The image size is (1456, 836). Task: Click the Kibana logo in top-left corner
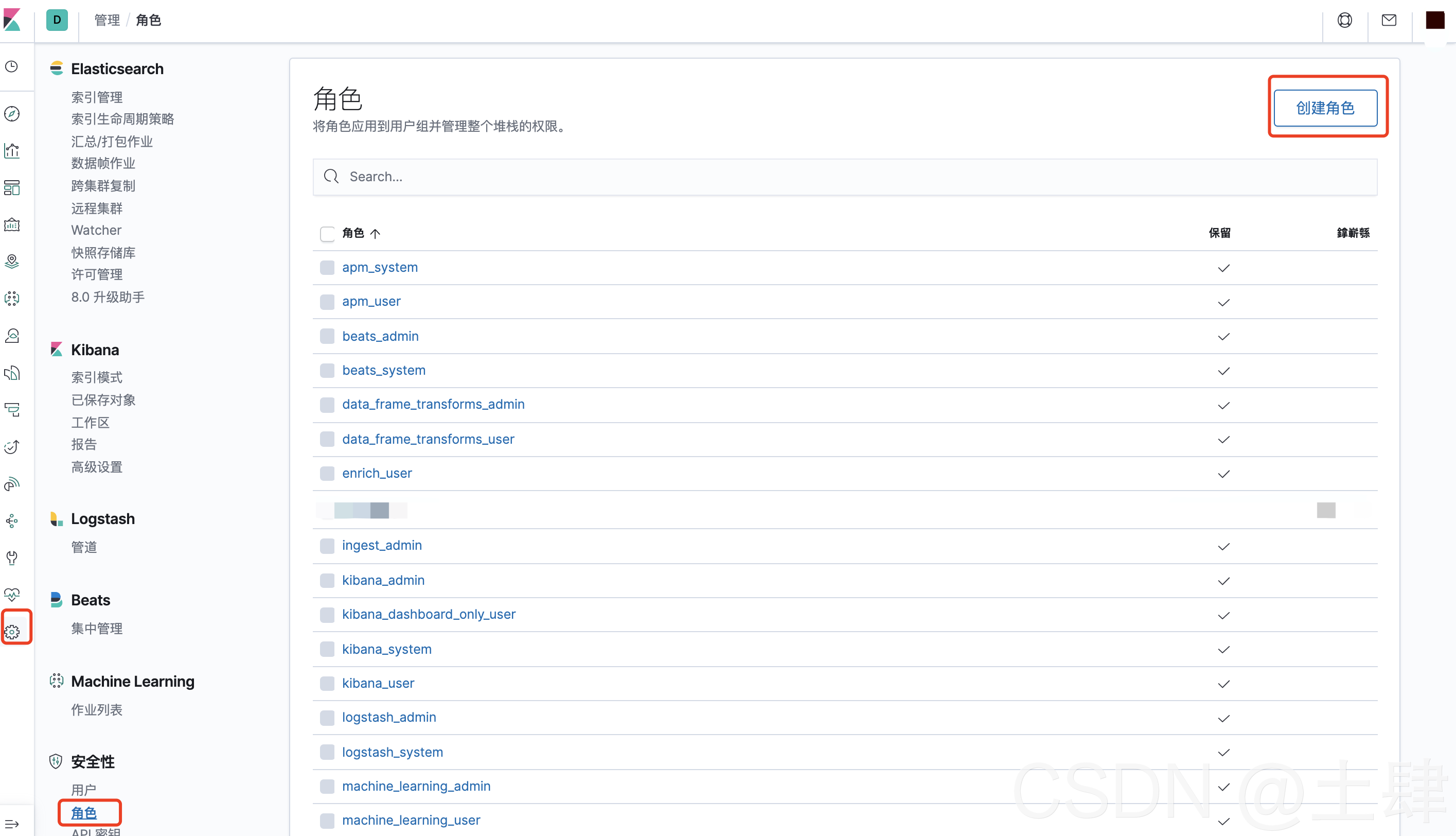tap(12, 20)
